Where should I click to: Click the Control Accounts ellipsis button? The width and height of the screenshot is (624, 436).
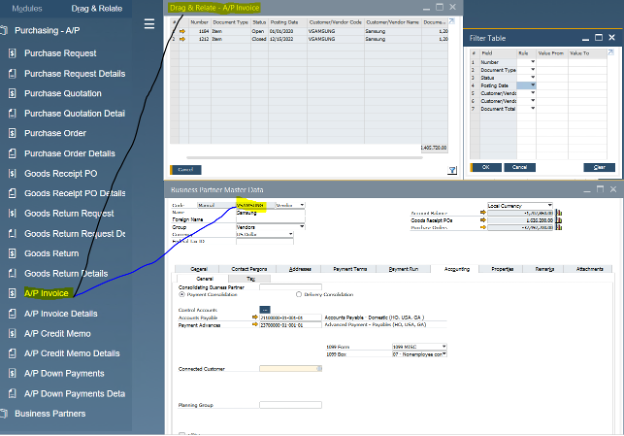[265, 309]
